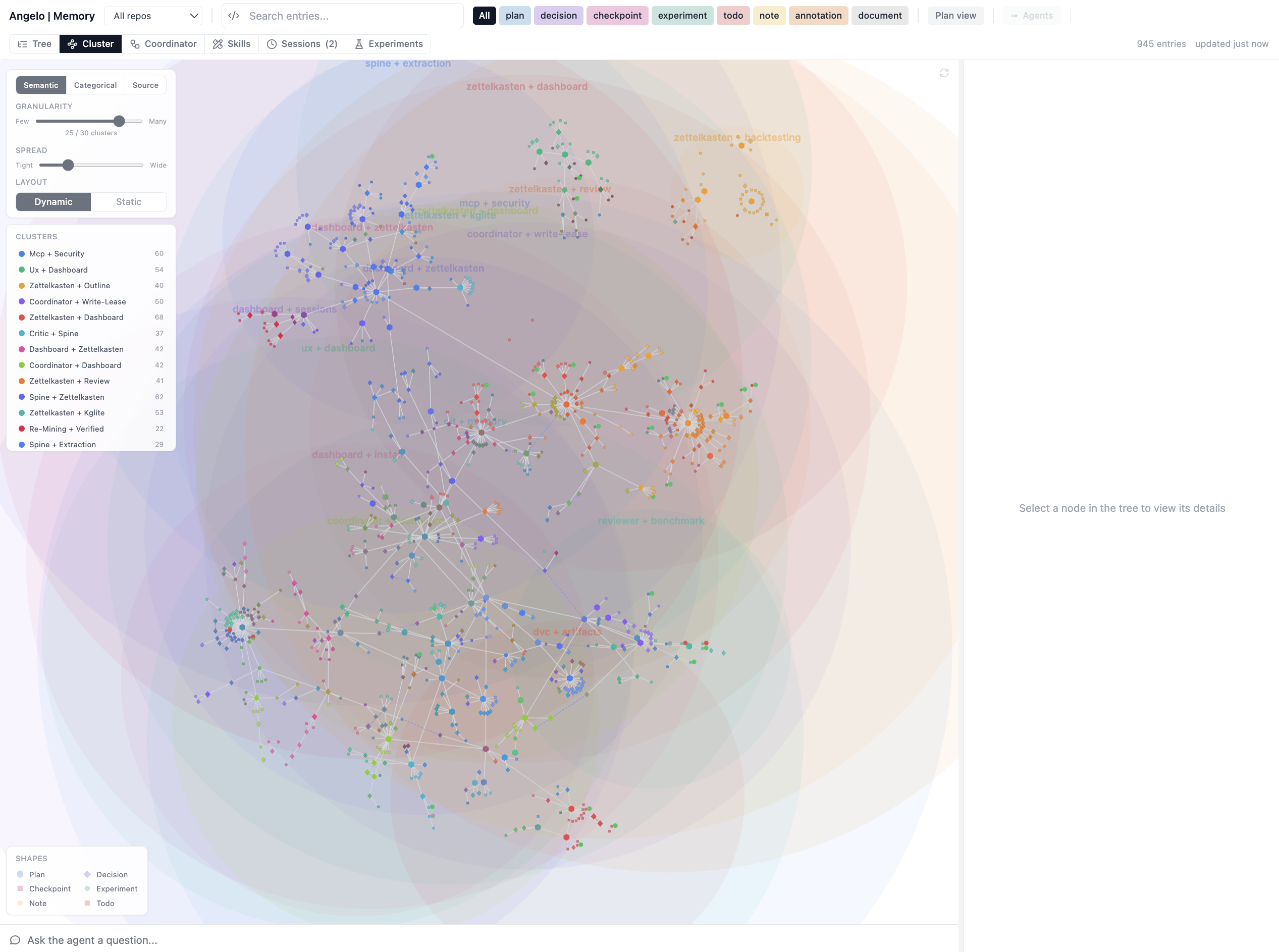Screen dimensions: 1279x952
Task: Select Re-Mining + Verified cluster
Action: (x=91, y=429)
